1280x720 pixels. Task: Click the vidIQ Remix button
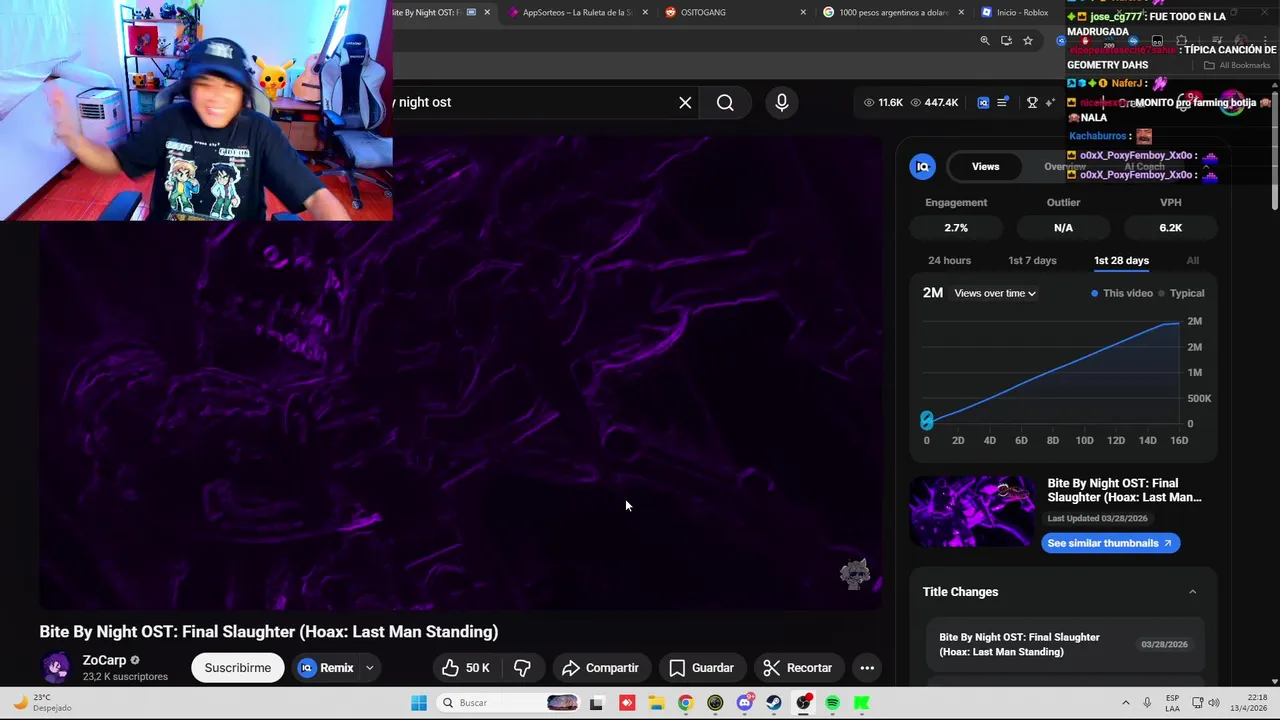326,668
